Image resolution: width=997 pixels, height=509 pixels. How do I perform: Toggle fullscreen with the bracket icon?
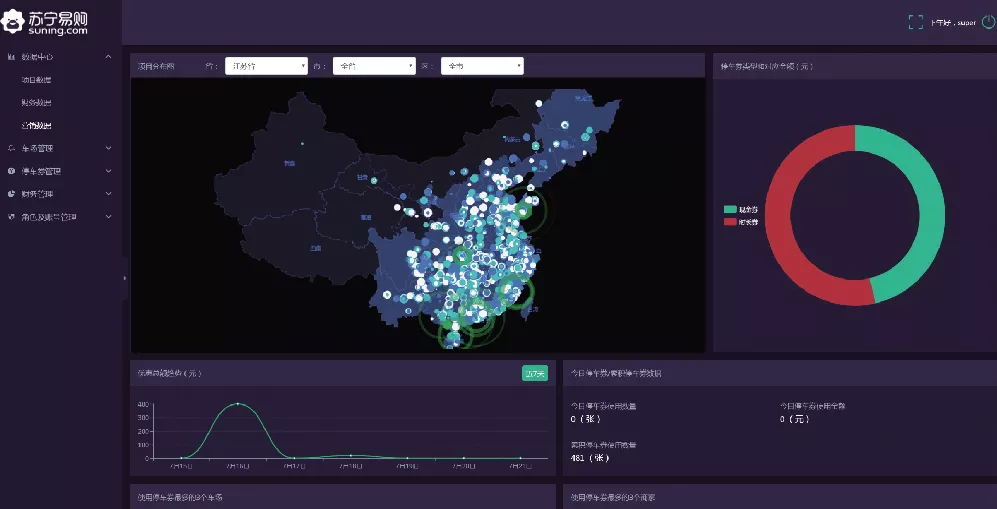[916, 22]
